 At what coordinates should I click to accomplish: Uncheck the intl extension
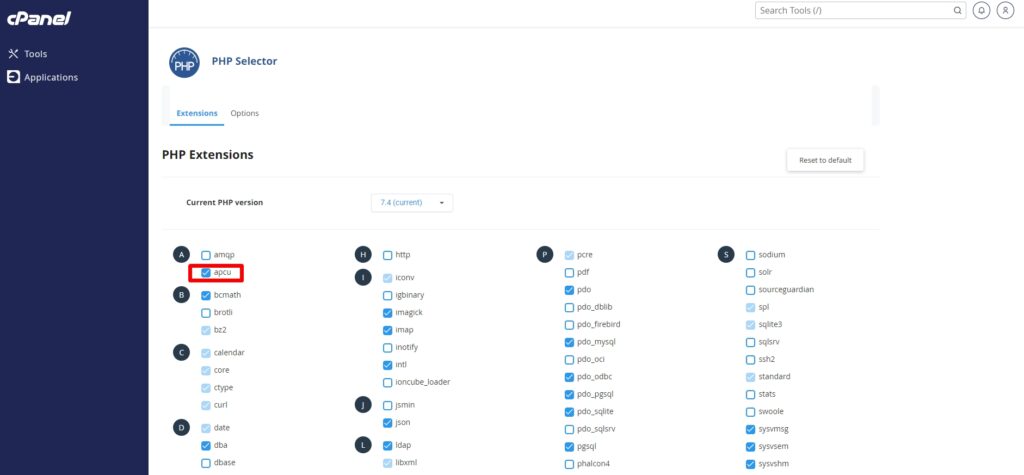(x=387, y=365)
